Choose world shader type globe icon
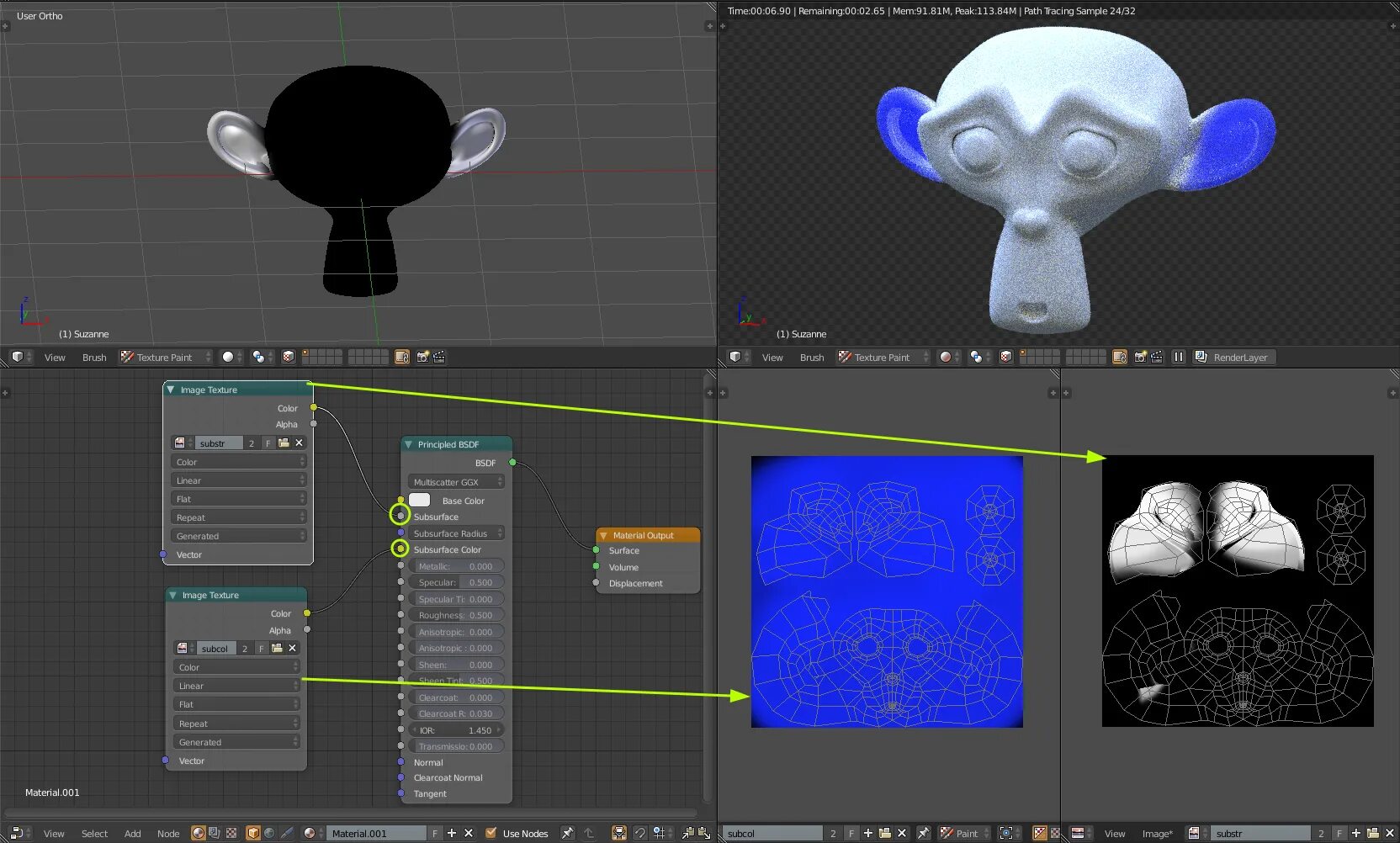The image size is (1400, 843). (x=269, y=833)
